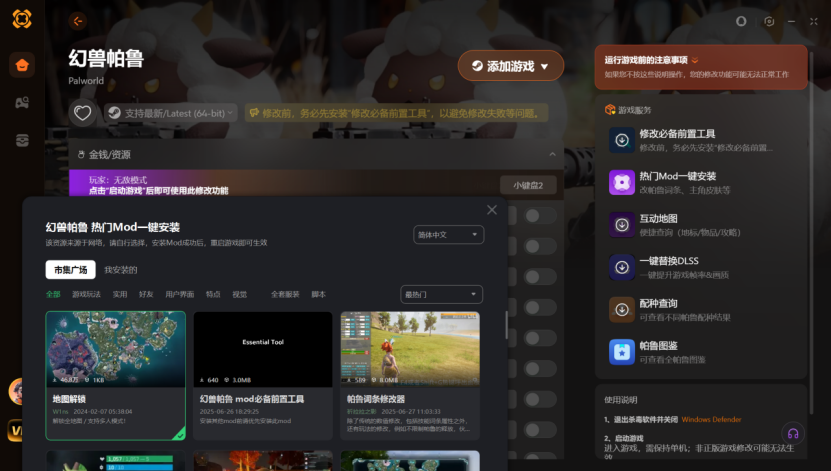Open the 最热门 sort dropdown

coord(441,295)
